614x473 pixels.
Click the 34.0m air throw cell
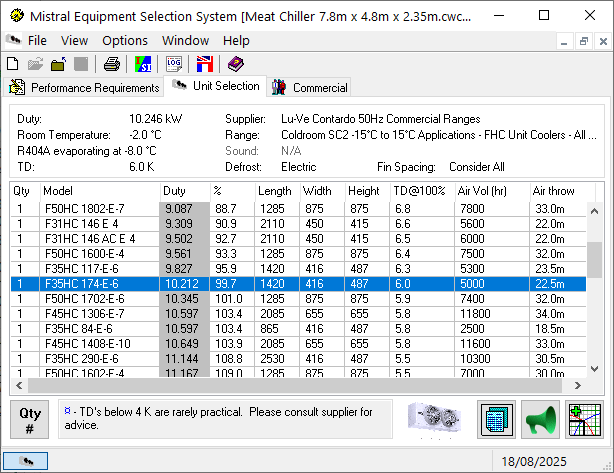(x=558, y=314)
